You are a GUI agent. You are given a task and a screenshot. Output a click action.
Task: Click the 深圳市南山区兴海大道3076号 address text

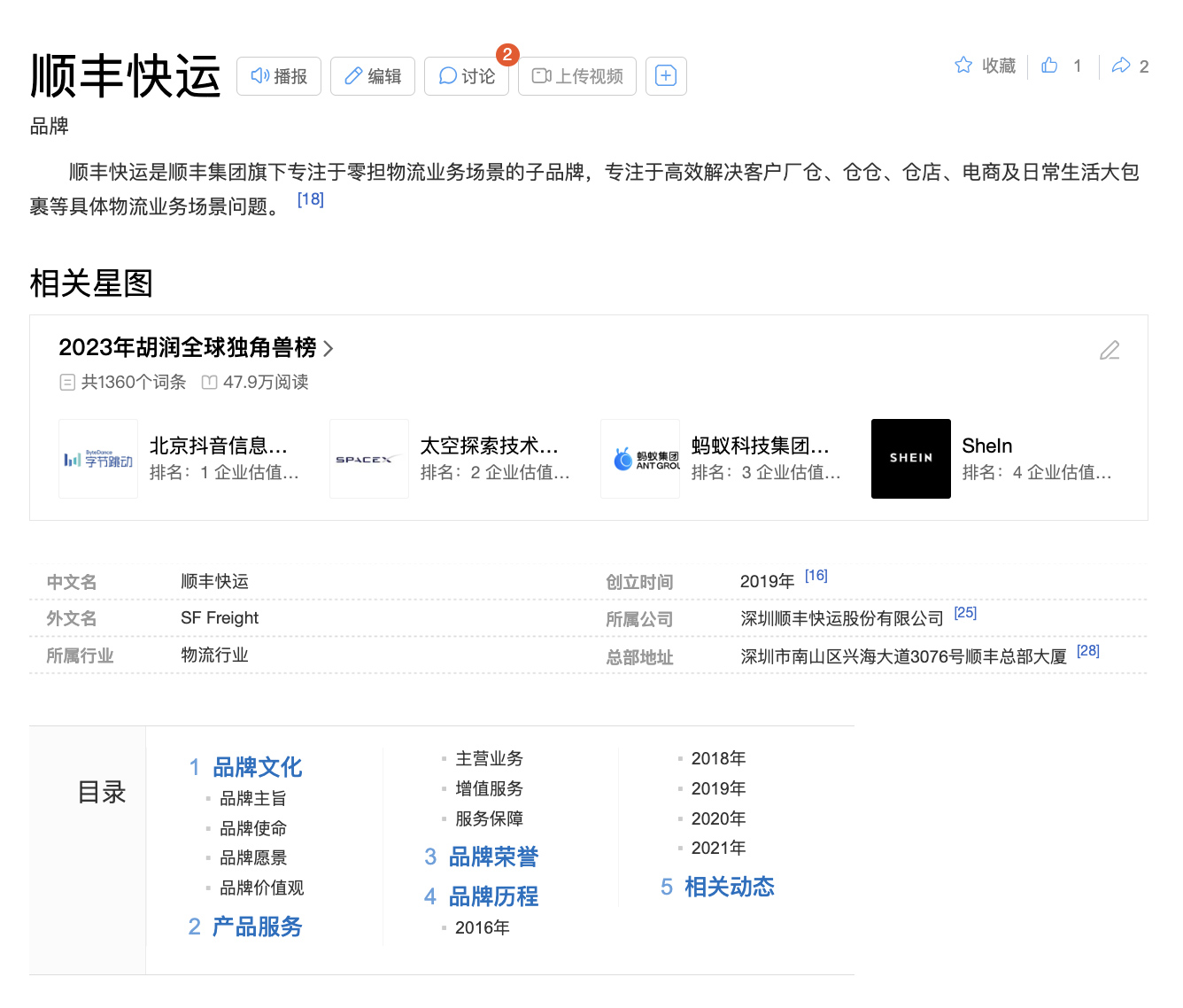903,656
